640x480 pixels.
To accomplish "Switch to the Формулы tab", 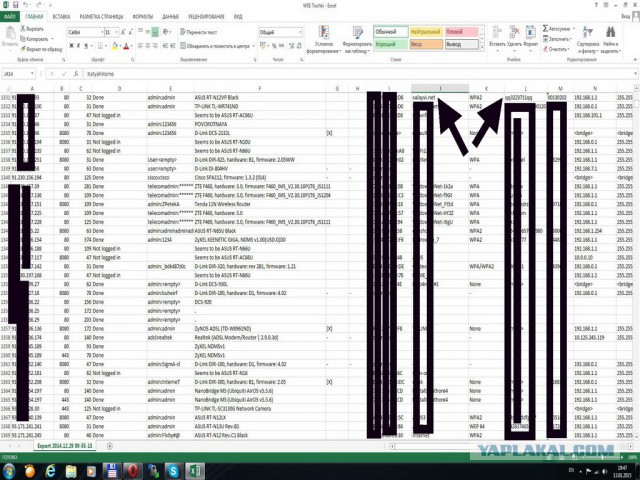I will (142, 17).
